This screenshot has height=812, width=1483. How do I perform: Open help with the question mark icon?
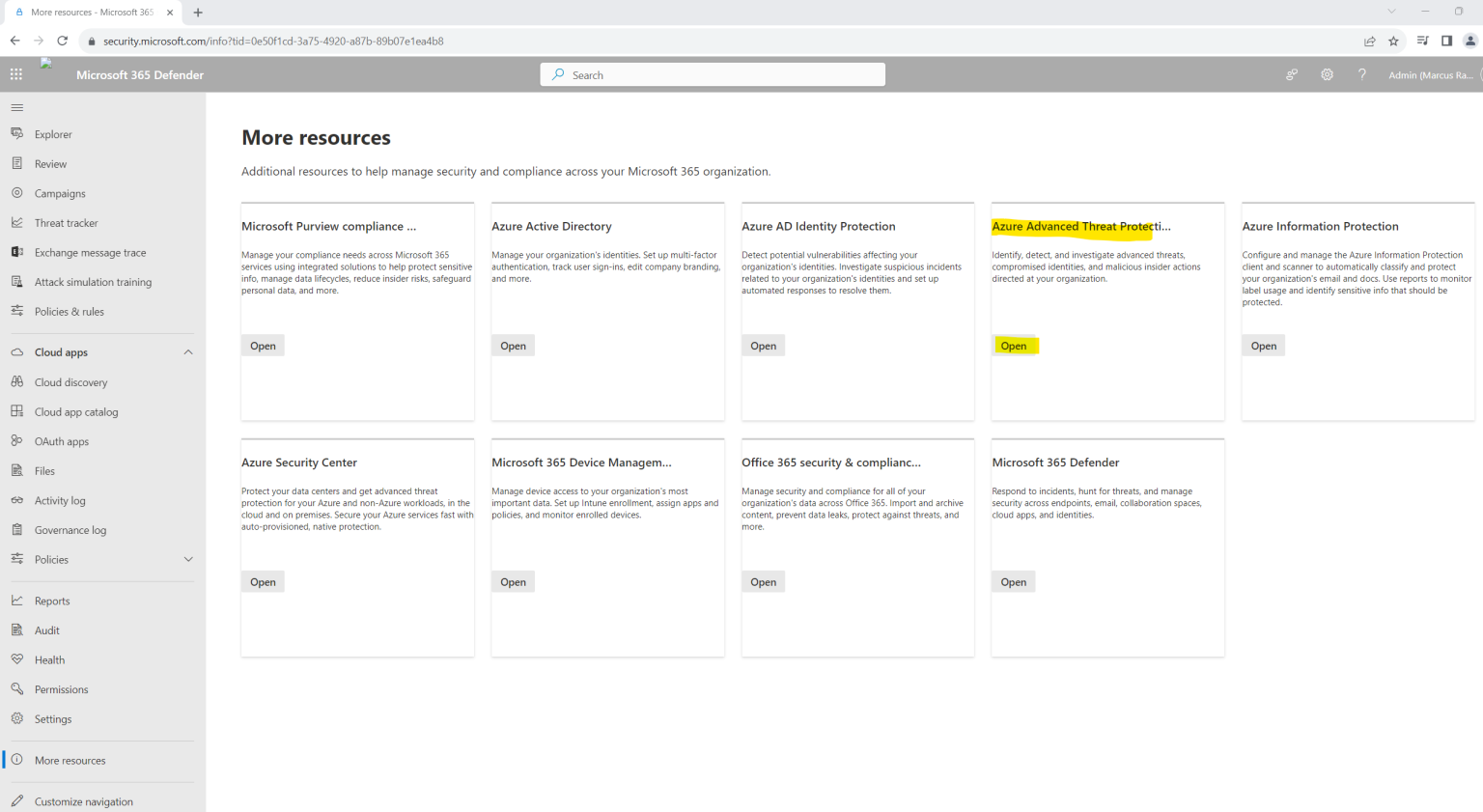click(x=1361, y=73)
